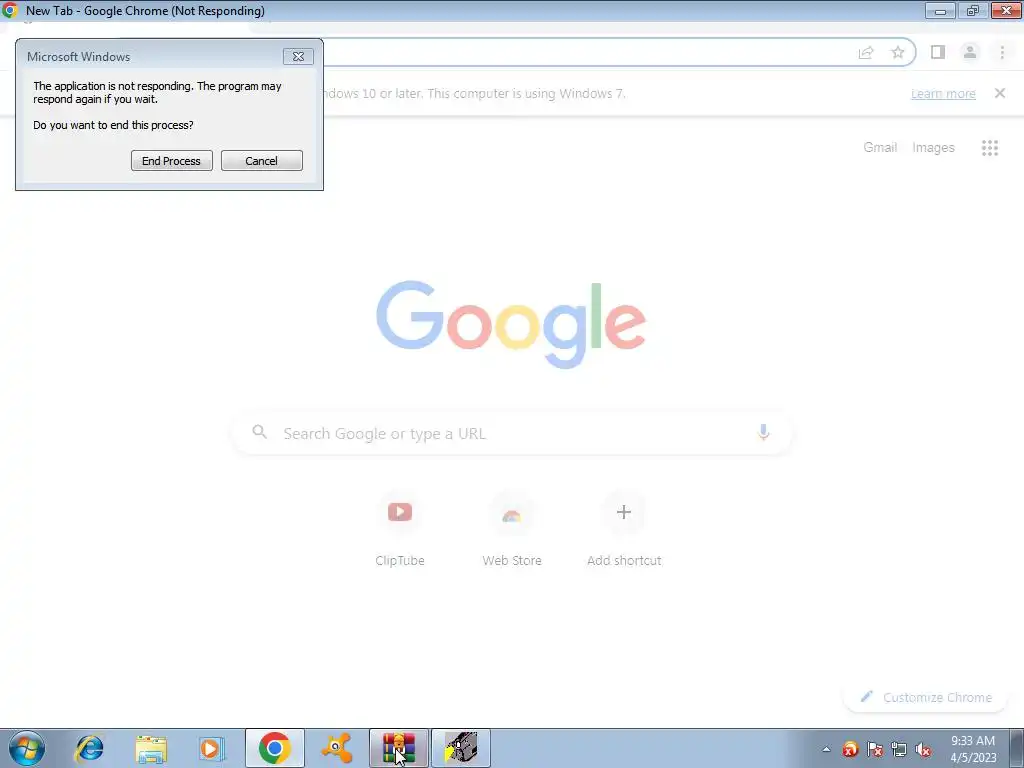Click End Process in the dialog
The image size is (1024, 768).
point(172,161)
